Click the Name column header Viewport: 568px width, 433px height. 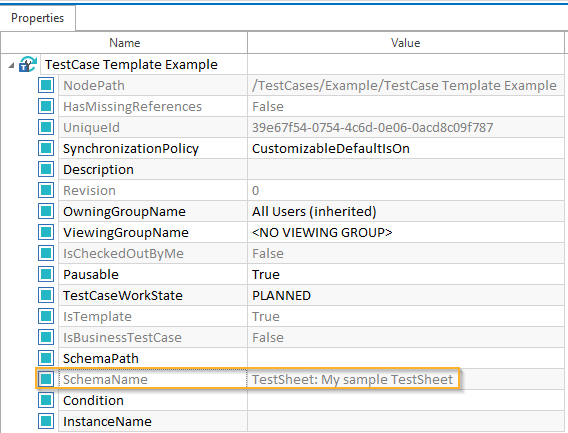(124, 43)
